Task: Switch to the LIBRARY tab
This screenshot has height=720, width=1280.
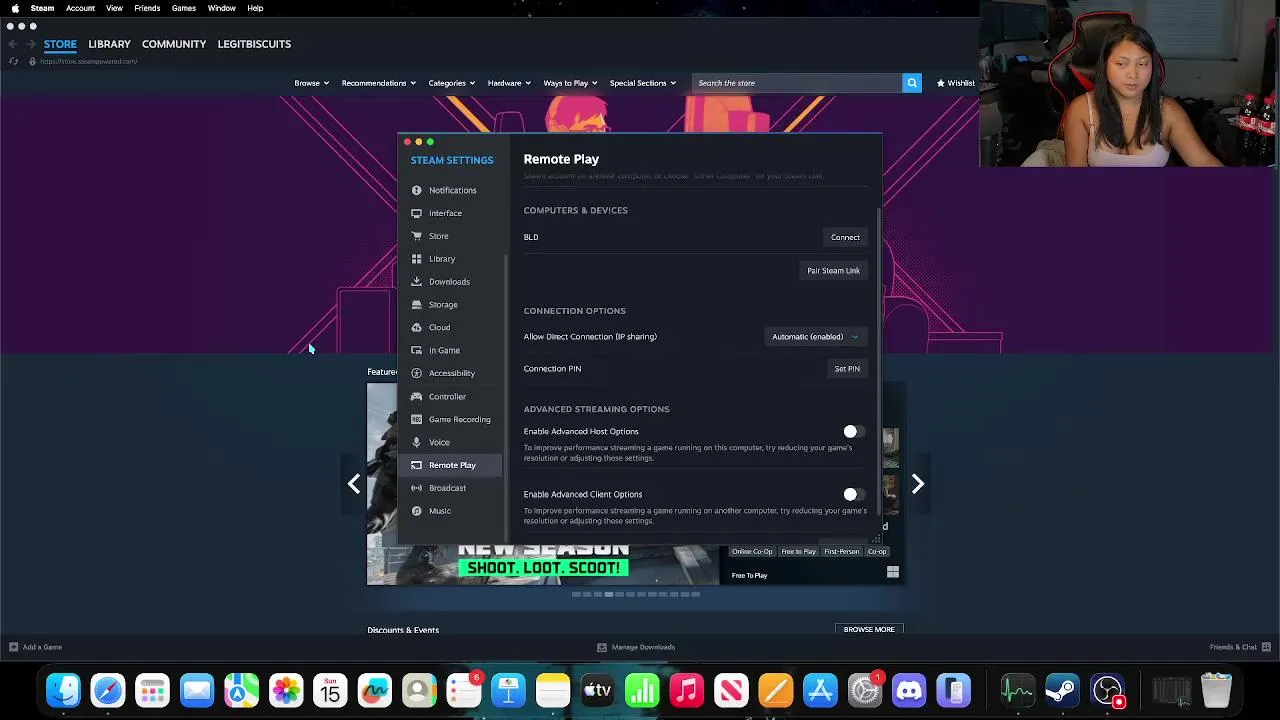Action: click(109, 44)
